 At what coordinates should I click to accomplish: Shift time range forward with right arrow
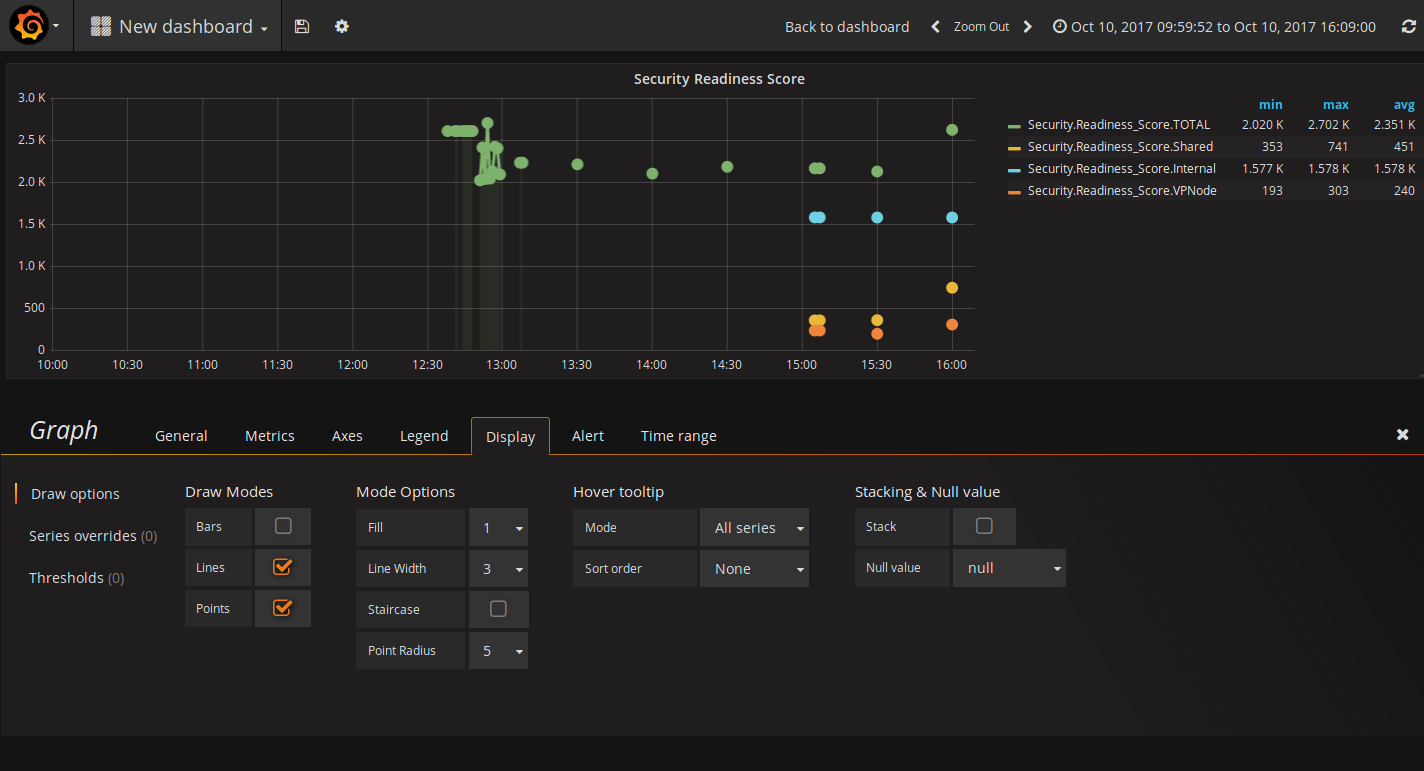1027,27
